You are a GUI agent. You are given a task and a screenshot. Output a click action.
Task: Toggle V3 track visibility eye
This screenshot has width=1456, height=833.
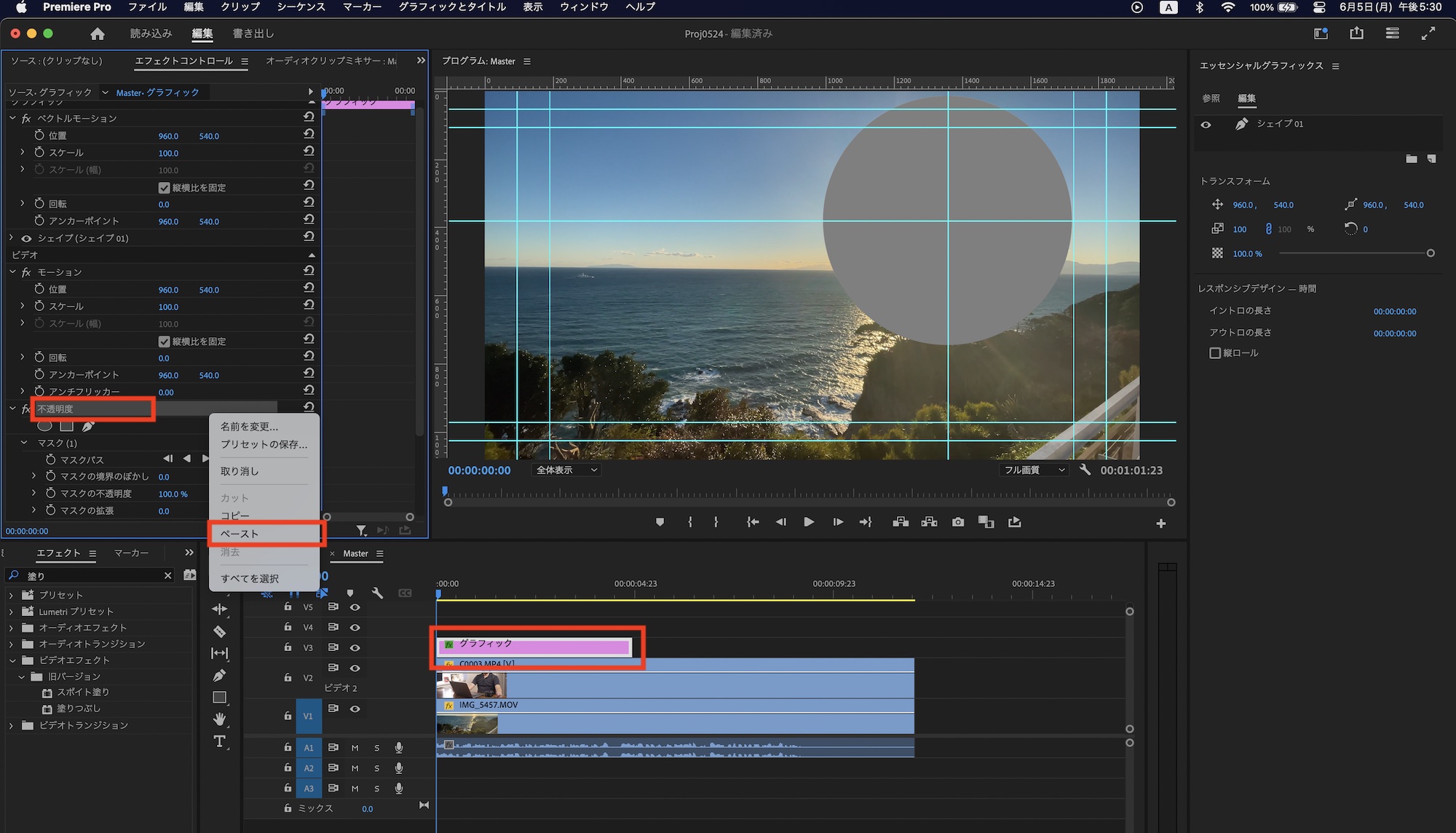point(355,647)
